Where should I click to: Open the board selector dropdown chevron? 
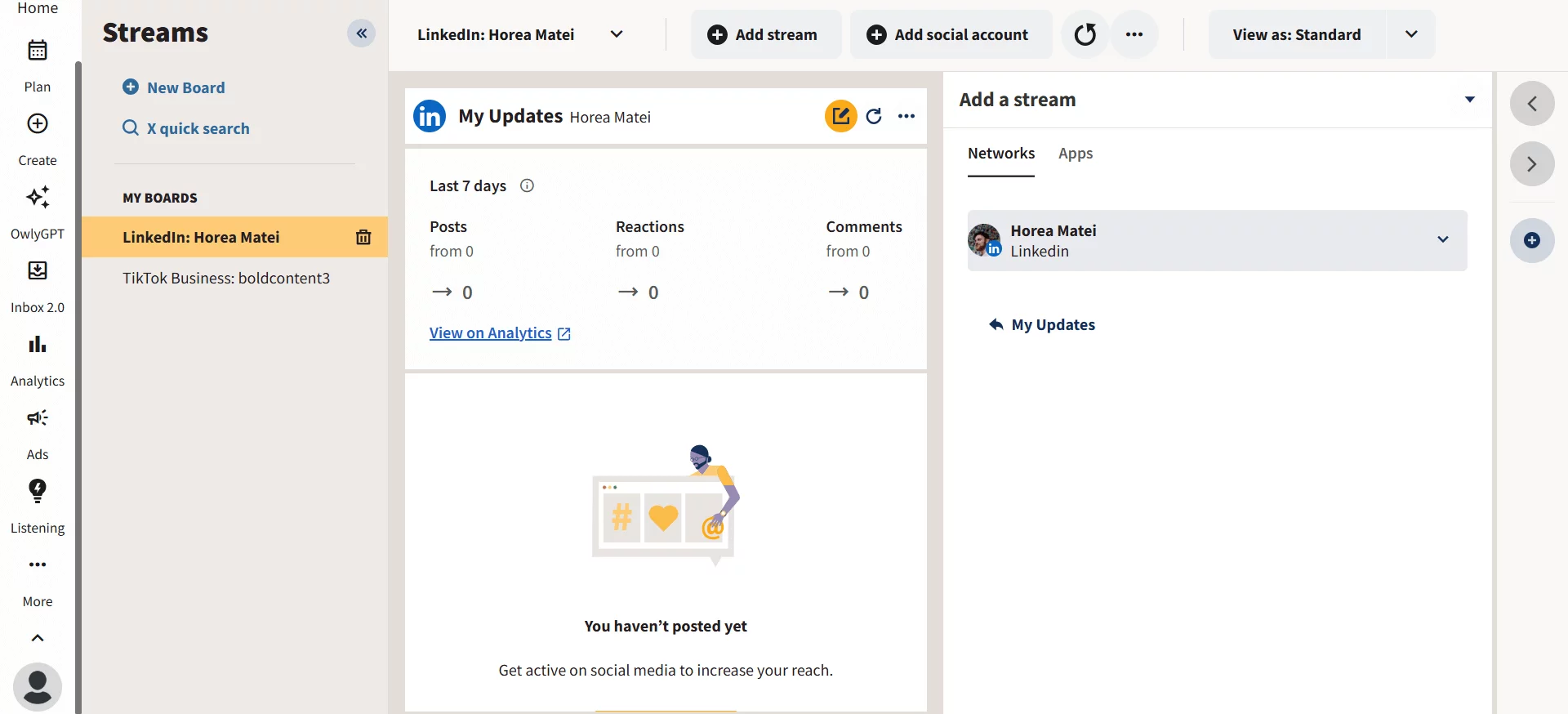pos(617,34)
